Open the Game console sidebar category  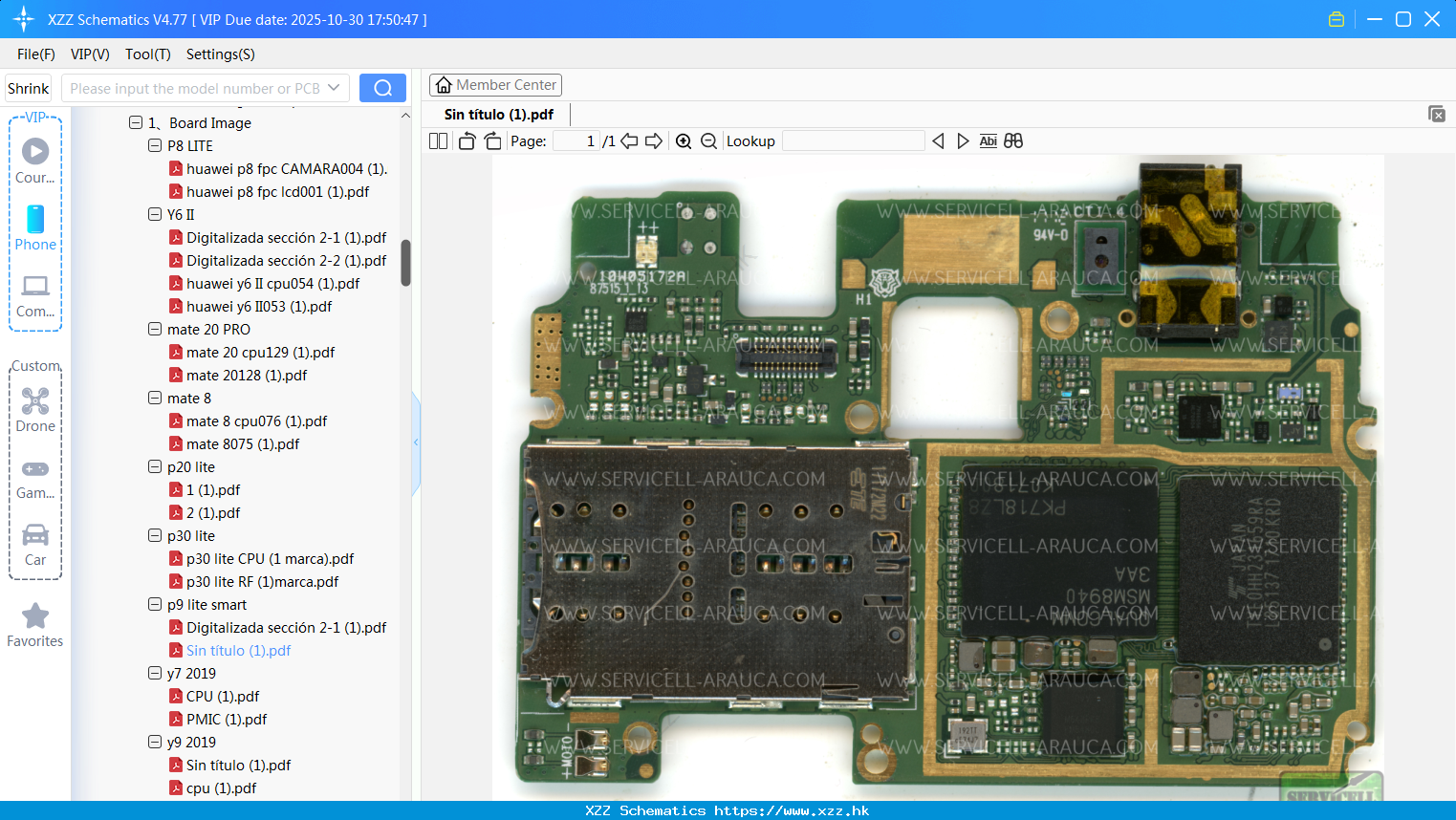35,478
